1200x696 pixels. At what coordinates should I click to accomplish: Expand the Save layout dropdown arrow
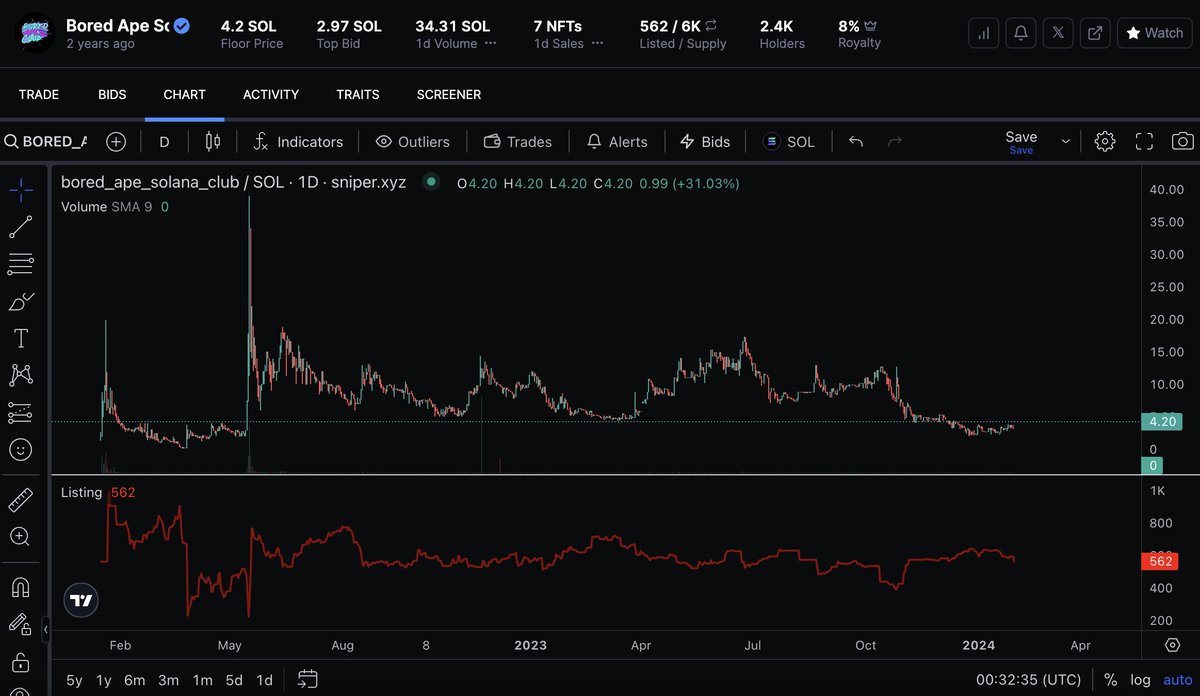pos(1065,142)
